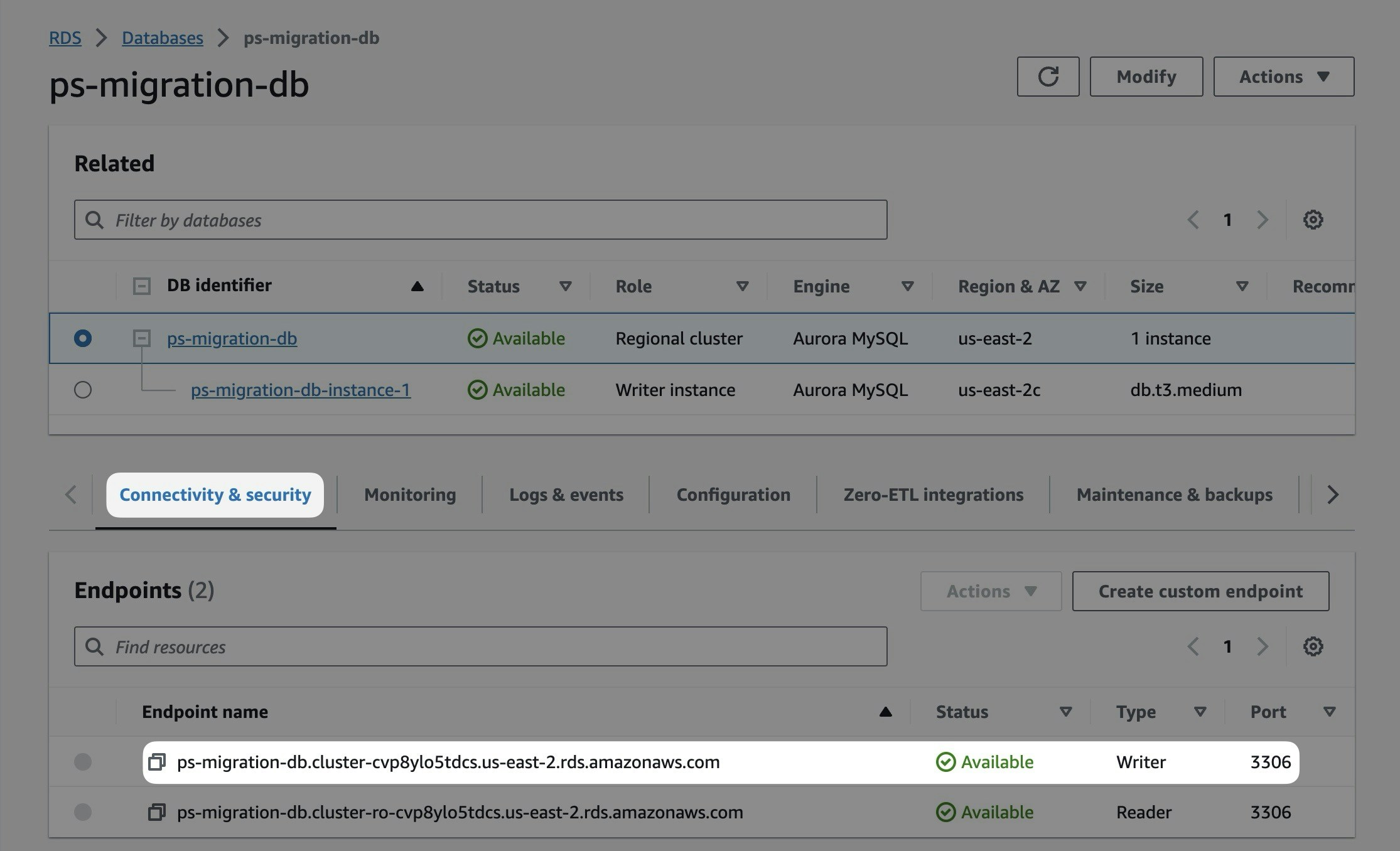Click the Reader endpoint type cell
1400x851 pixels.
[1143, 812]
